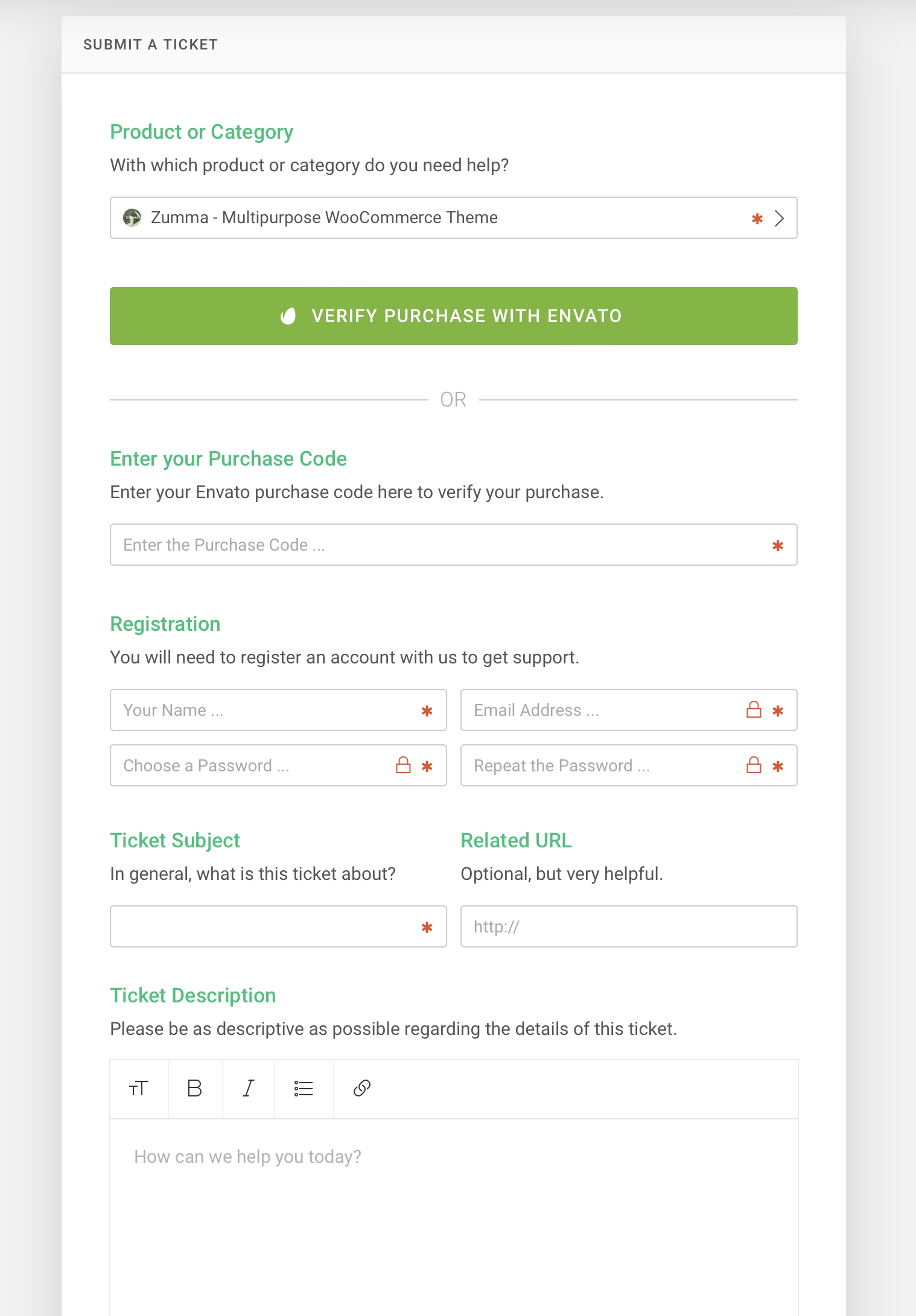
Task: Insert a link in the description
Action: point(361,1089)
